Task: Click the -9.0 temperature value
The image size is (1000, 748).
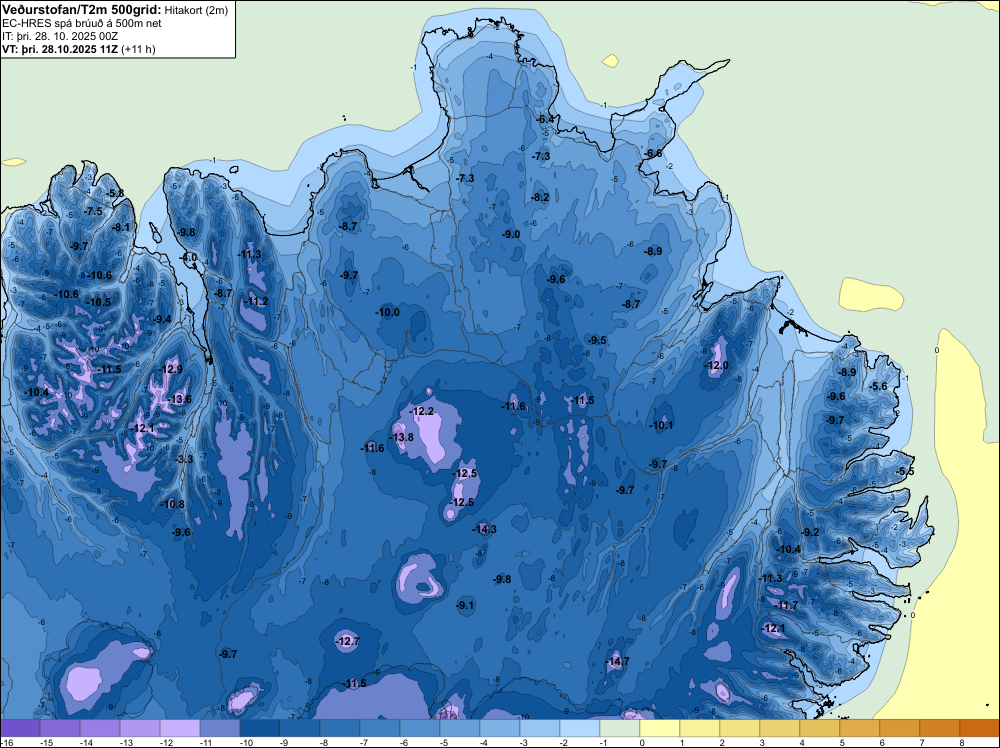Action: 511,235
